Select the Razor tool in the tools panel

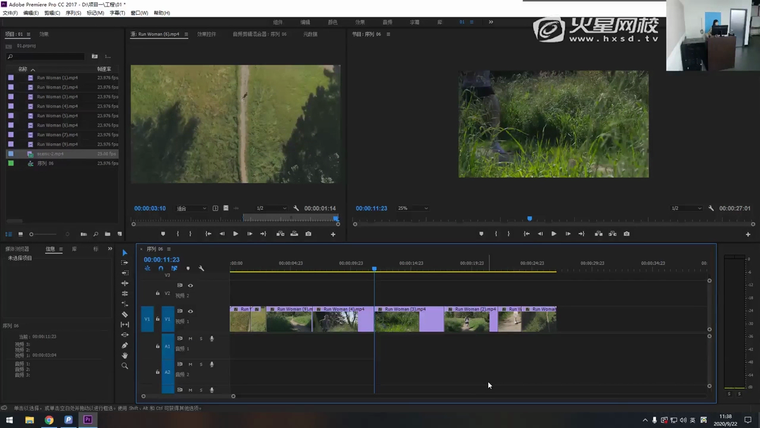[x=125, y=314]
